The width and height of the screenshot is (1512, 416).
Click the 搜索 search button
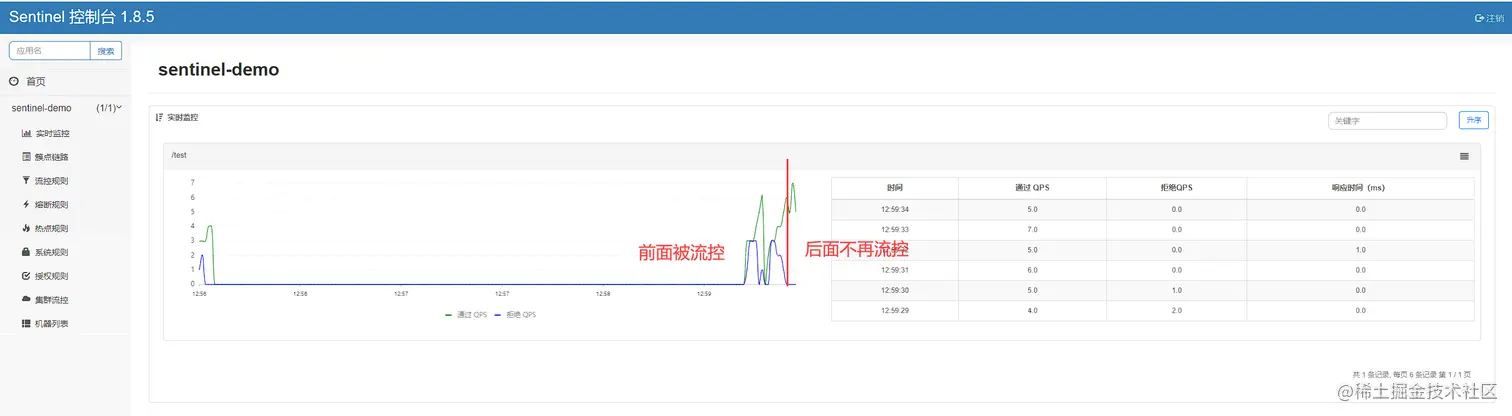(106, 51)
